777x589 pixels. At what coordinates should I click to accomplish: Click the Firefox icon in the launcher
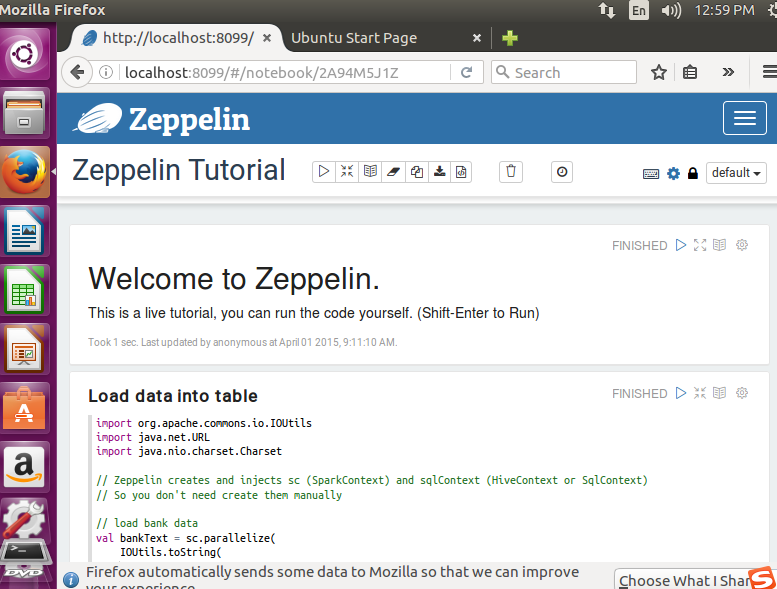[x=25, y=172]
